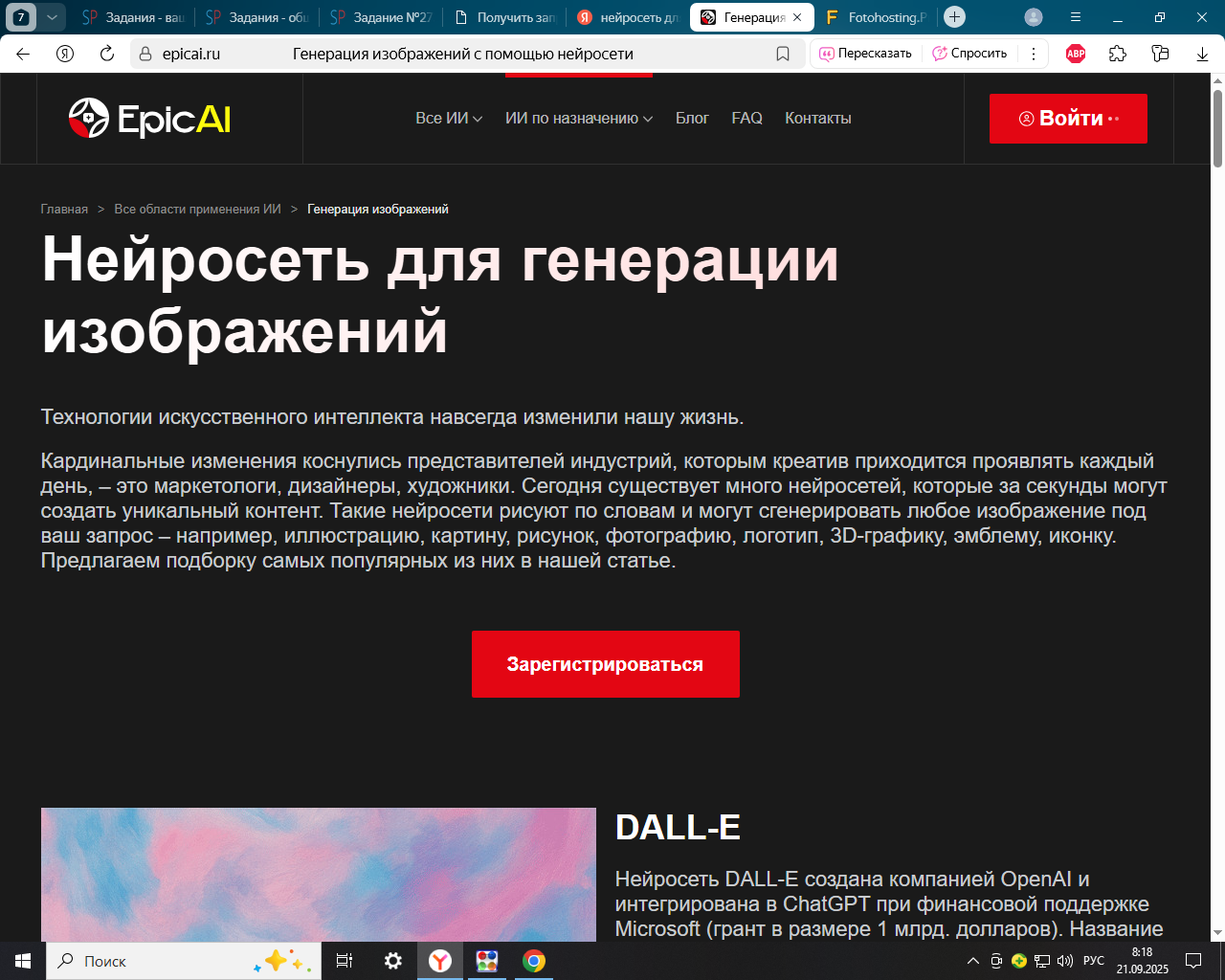Image resolution: width=1225 pixels, height=980 pixels.
Task: Click the three-dot options in address bar
Action: click(x=1034, y=54)
